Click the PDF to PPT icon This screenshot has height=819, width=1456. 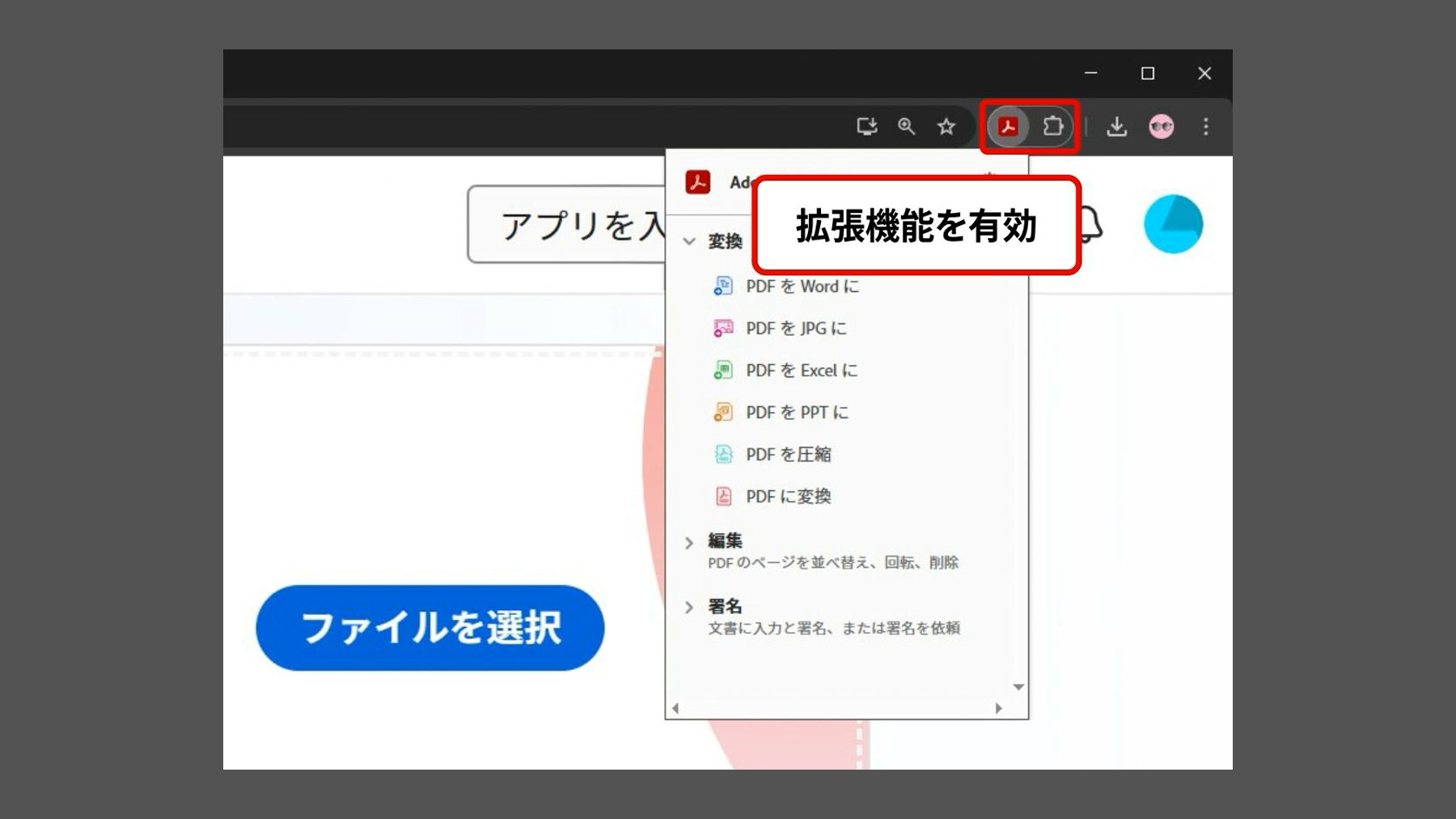point(723,412)
